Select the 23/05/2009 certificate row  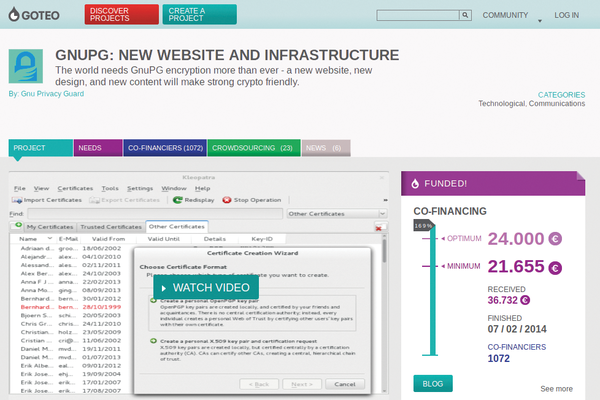tap(71, 332)
